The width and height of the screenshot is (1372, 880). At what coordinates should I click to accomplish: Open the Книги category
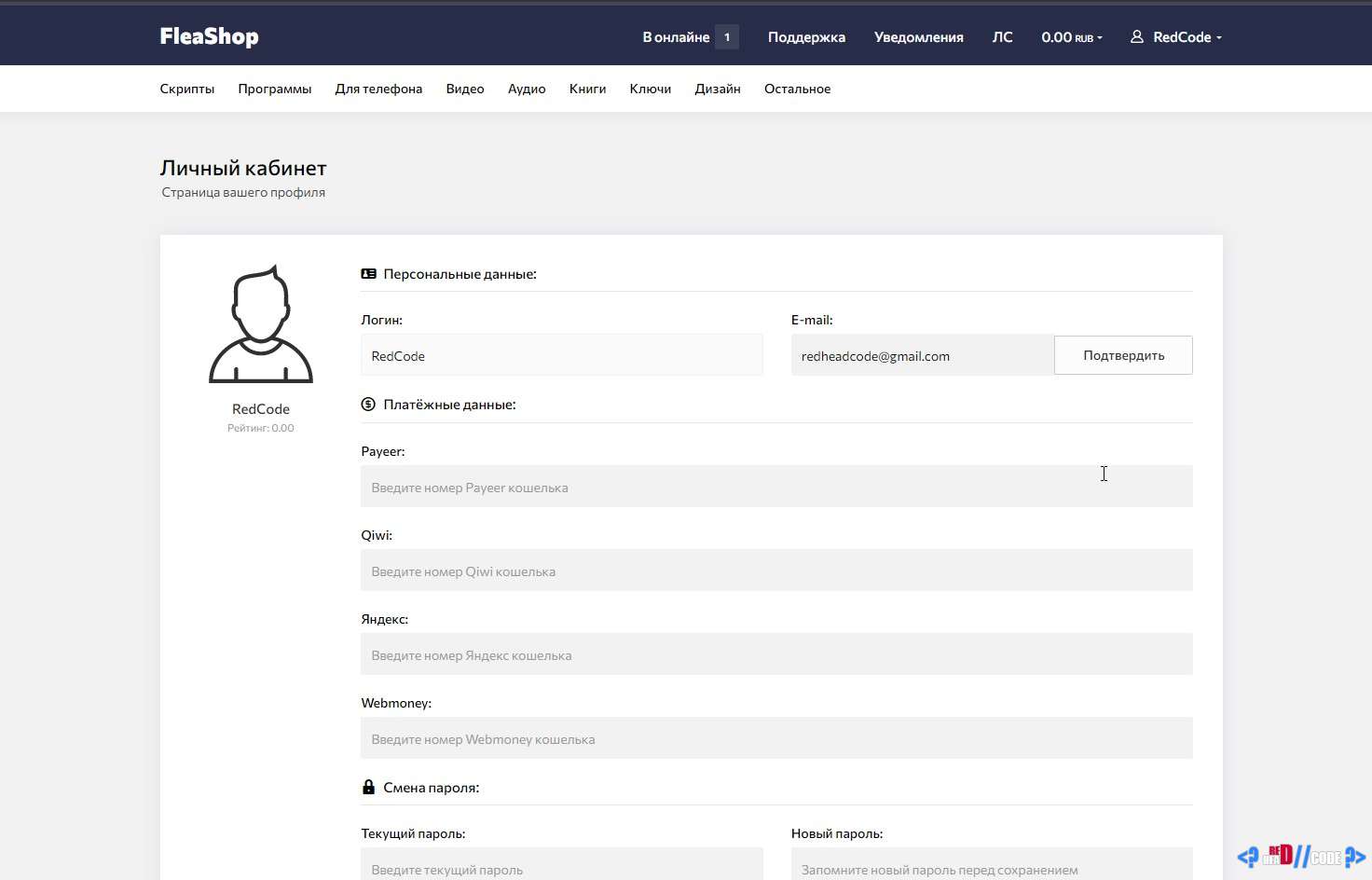[588, 89]
